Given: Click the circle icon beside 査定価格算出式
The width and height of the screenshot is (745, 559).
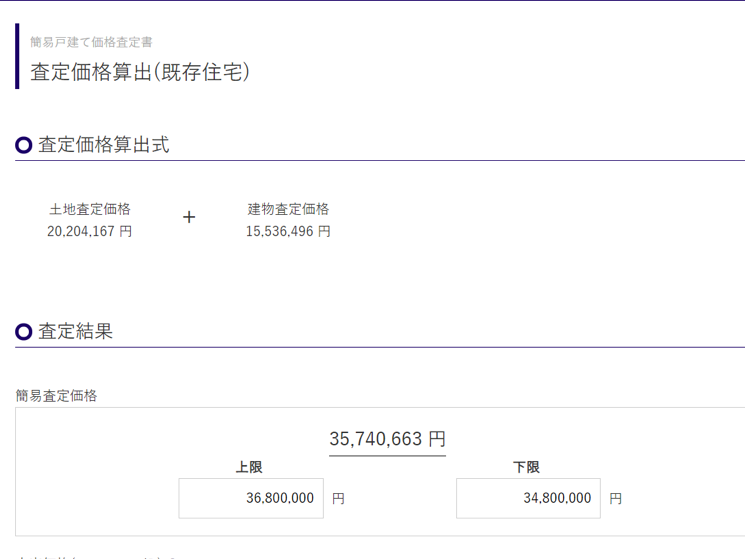Looking at the screenshot, I should coord(24,146).
